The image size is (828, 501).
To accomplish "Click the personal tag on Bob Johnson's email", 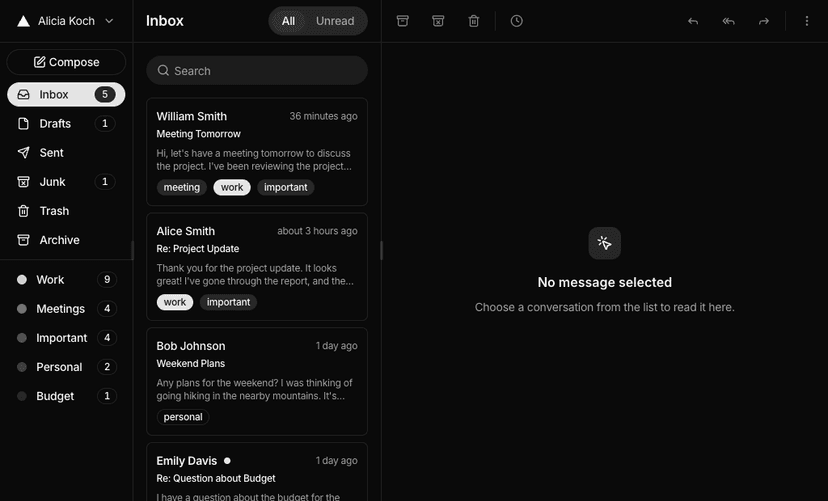I will tap(183, 417).
